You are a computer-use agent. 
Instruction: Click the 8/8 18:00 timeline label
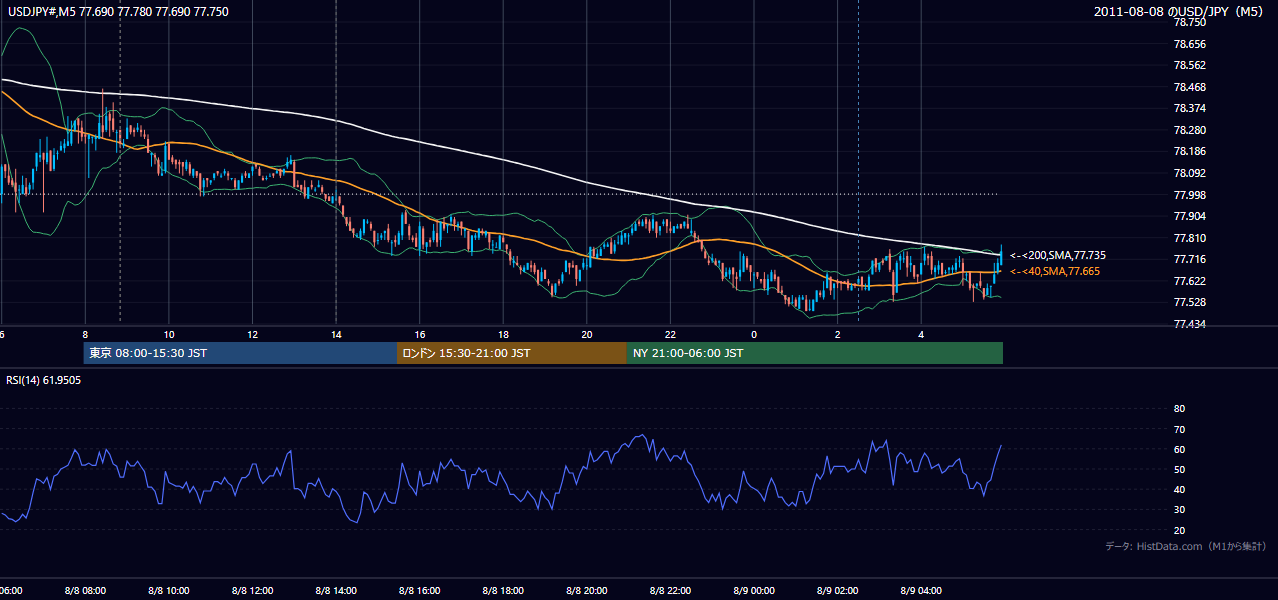503,590
